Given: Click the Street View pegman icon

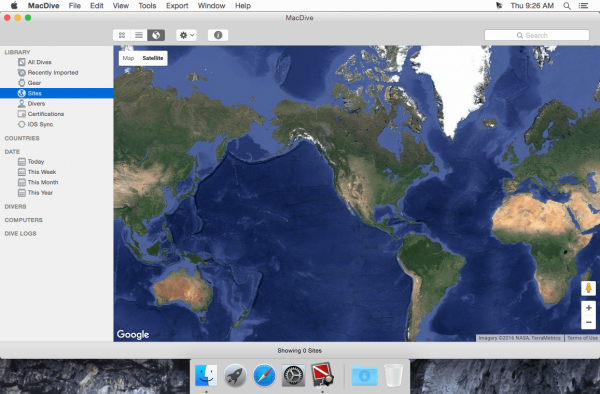Looking at the screenshot, I should (x=589, y=288).
